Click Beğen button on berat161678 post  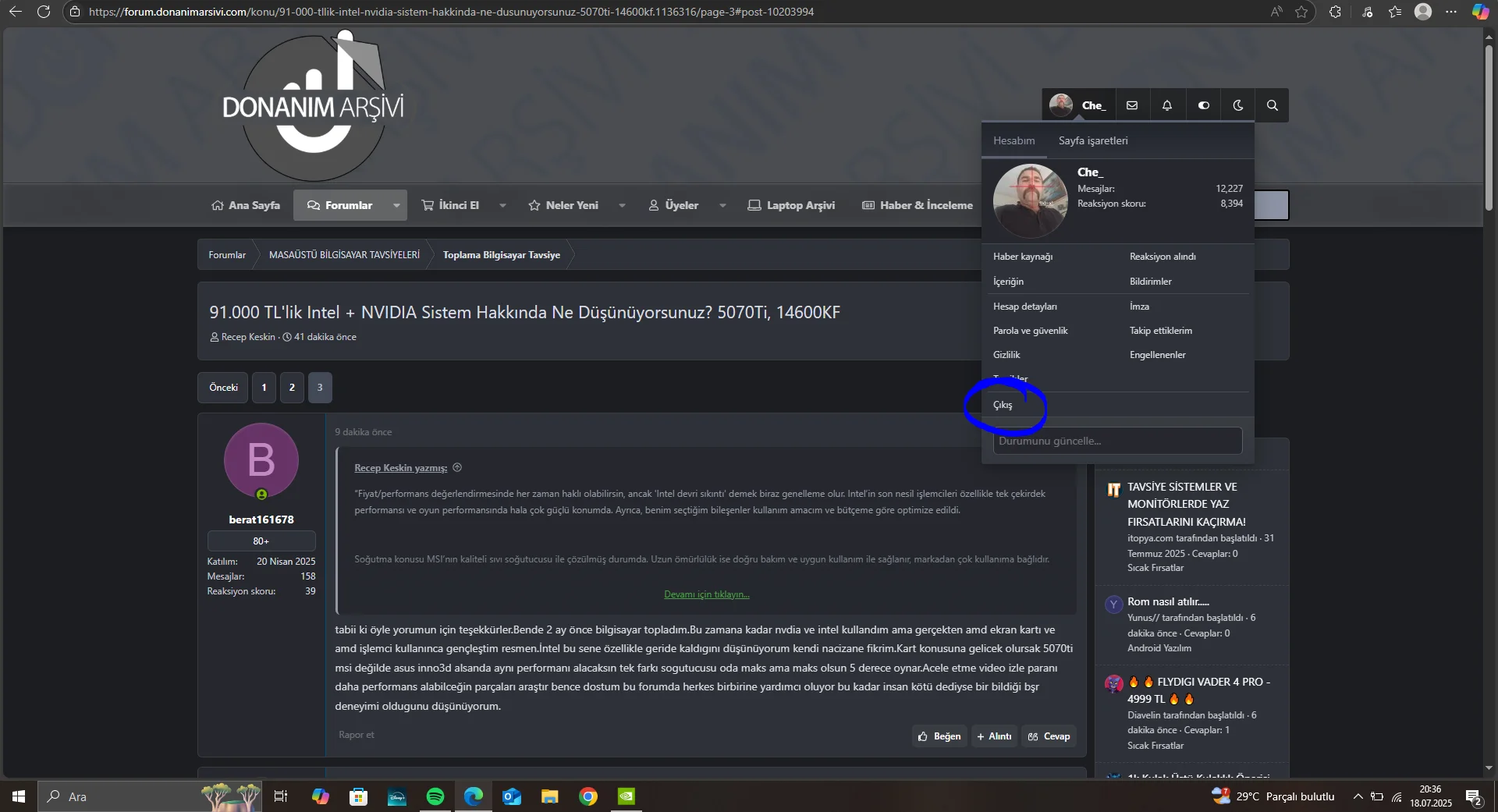[939, 736]
